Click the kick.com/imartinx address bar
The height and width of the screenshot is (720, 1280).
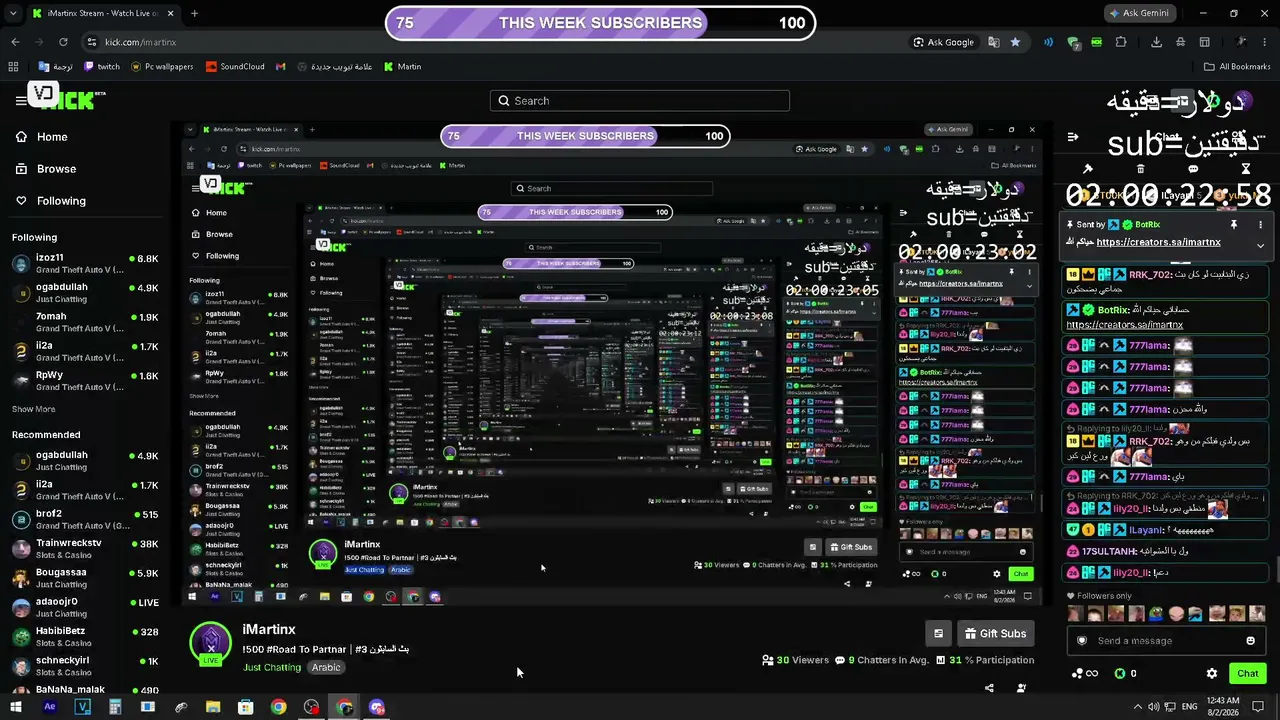140,42
